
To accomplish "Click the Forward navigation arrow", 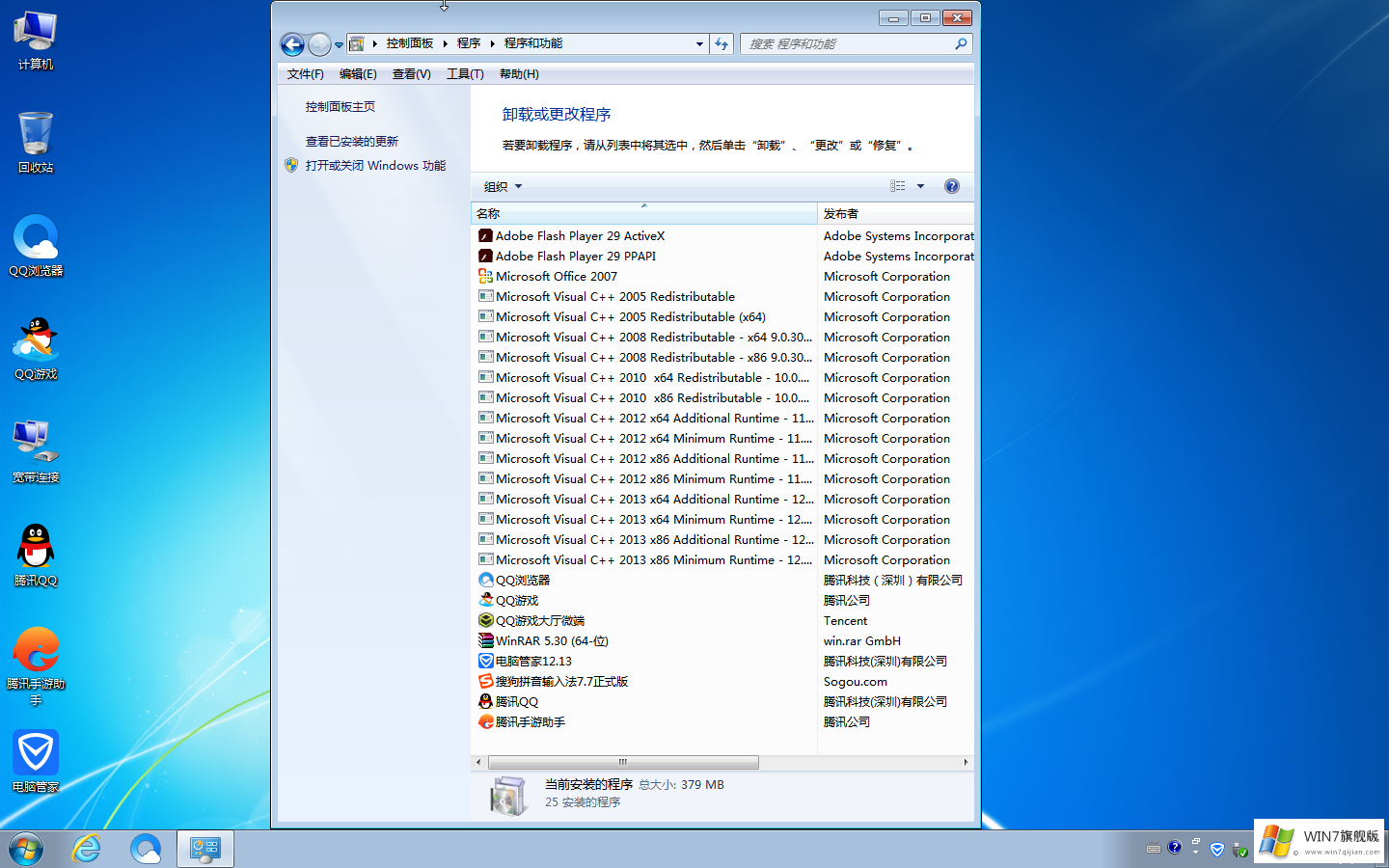I will 319,44.
